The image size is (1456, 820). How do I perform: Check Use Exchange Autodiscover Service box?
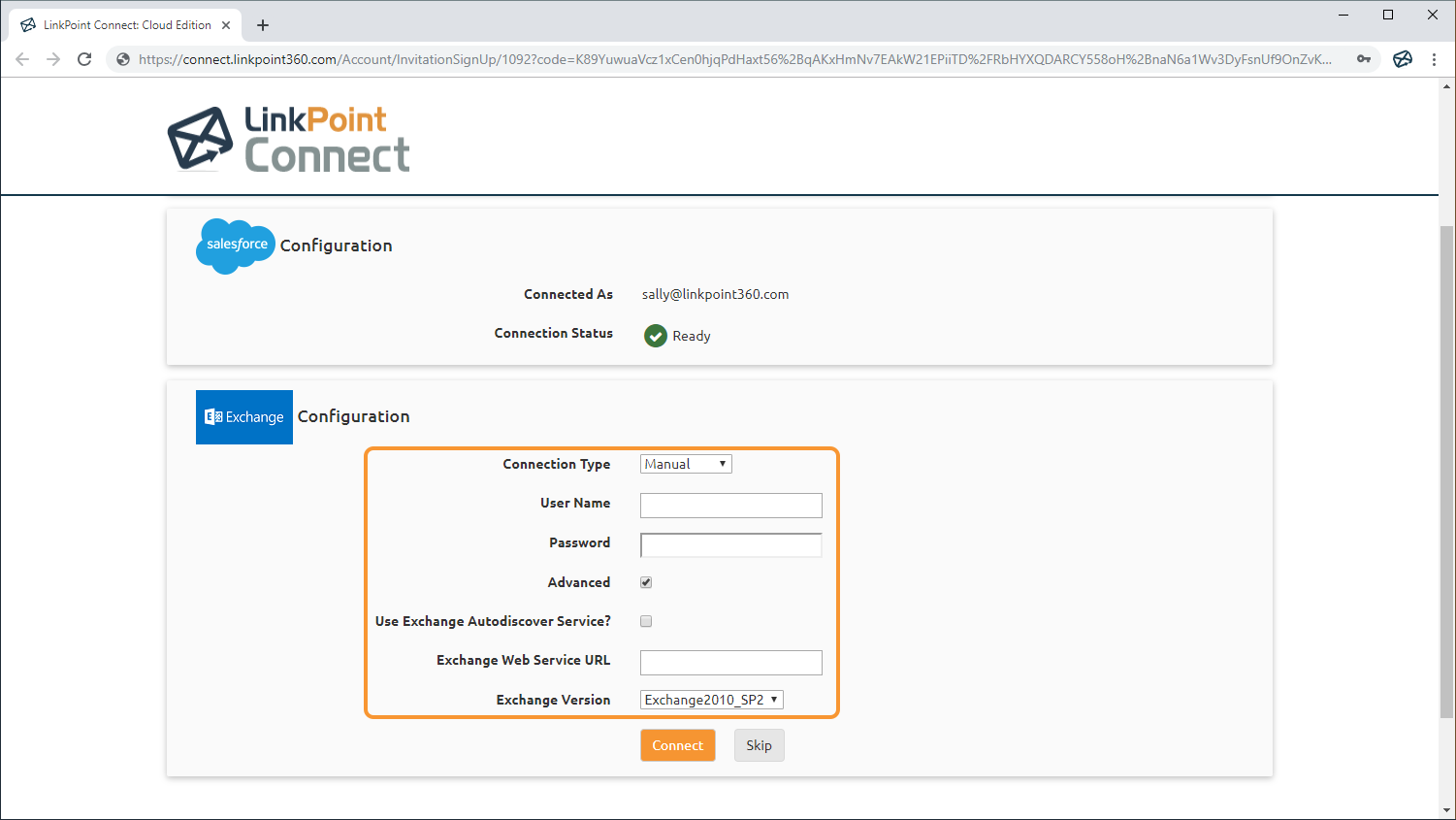[646, 621]
